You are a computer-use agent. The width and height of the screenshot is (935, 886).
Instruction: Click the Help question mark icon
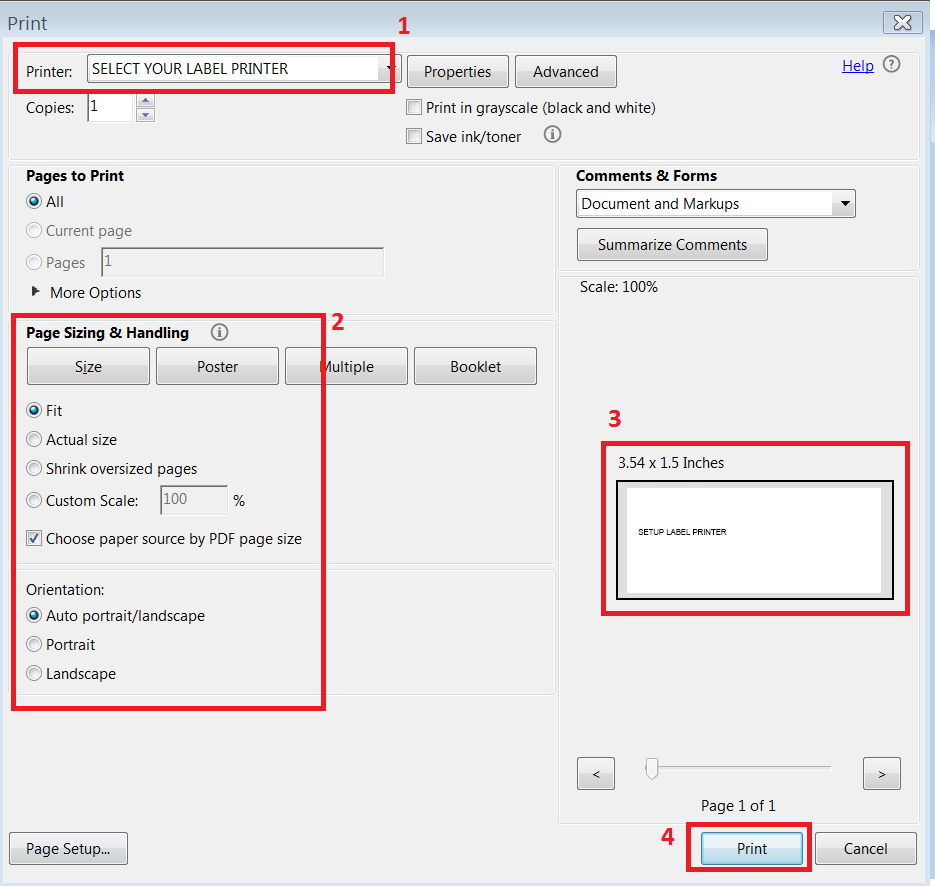[x=891, y=65]
